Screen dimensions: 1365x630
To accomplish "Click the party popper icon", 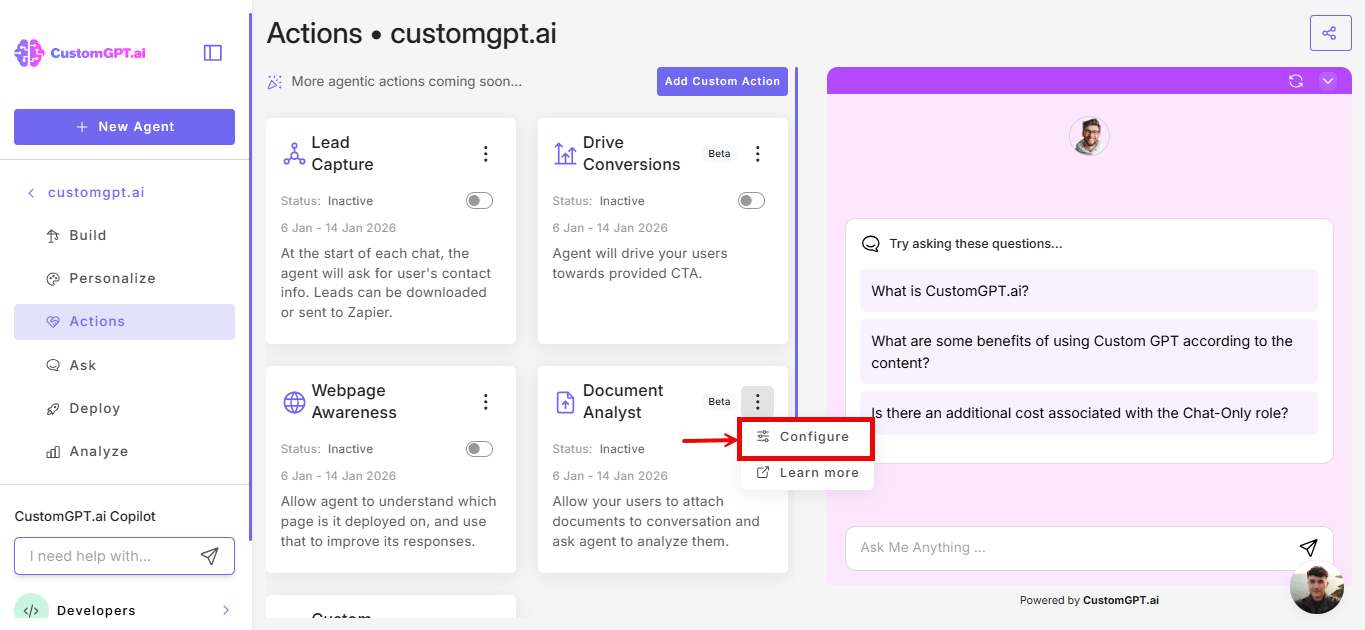I will 275,82.
